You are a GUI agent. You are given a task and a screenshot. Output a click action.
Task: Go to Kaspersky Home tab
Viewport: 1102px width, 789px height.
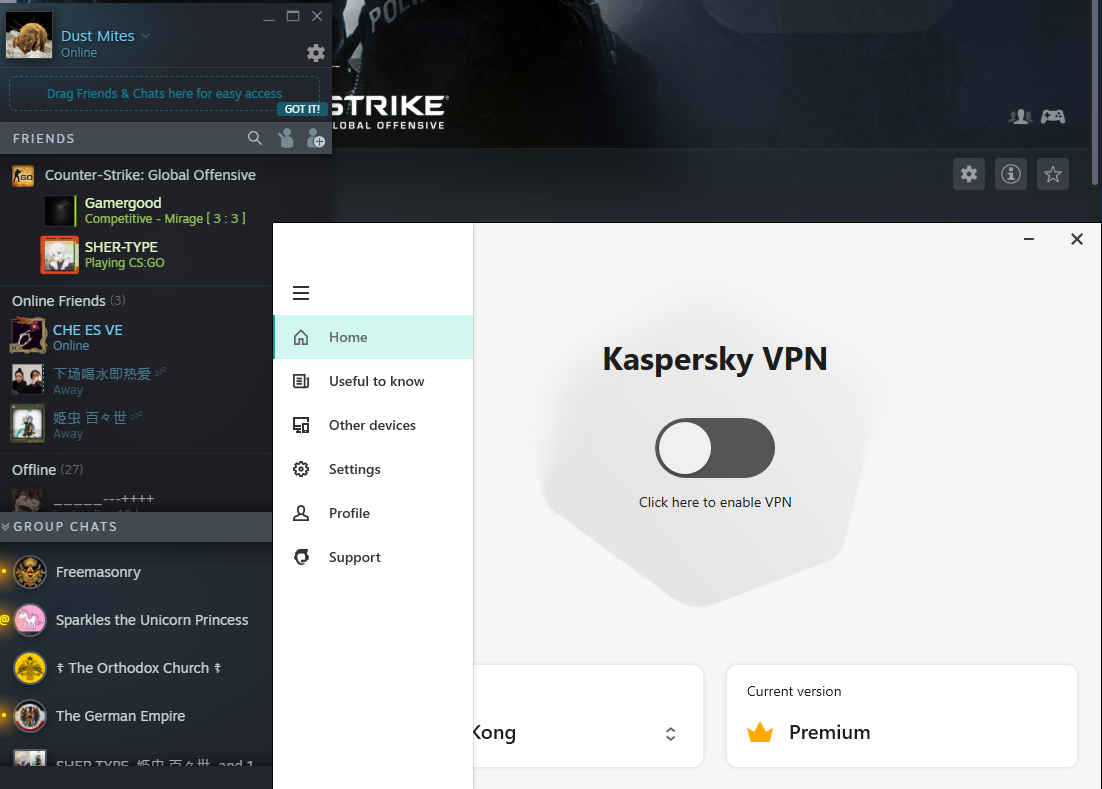(373, 337)
